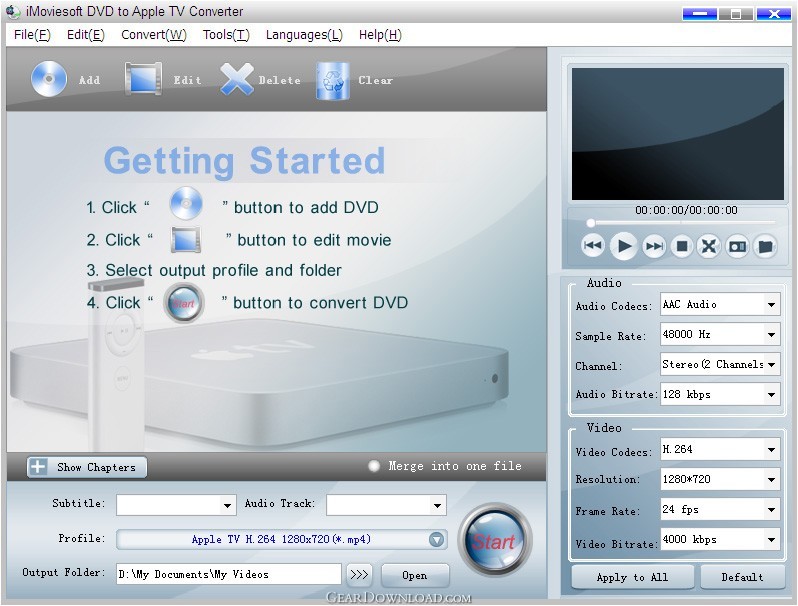Take a snapshot of the preview
Screen dimensions: 798x606
737,246
